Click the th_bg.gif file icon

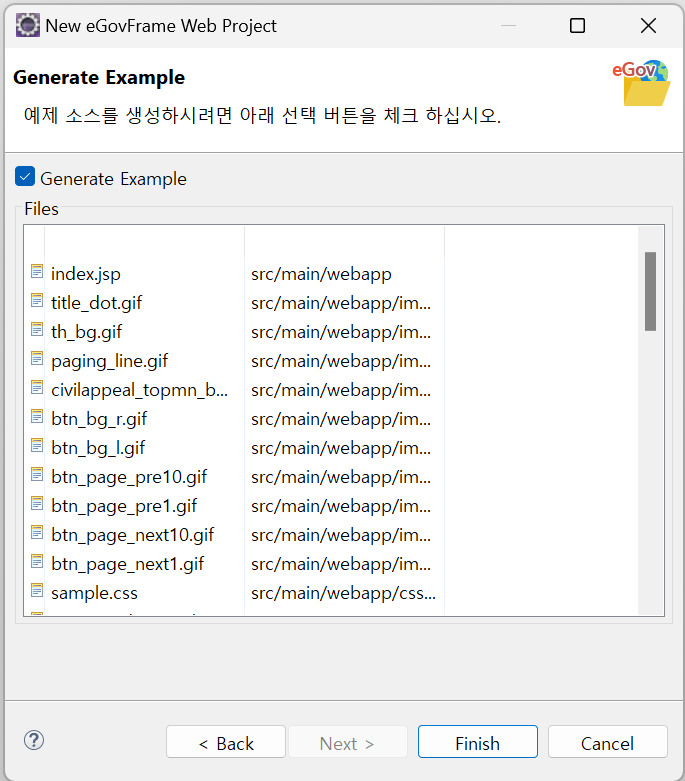tap(37, 330)
